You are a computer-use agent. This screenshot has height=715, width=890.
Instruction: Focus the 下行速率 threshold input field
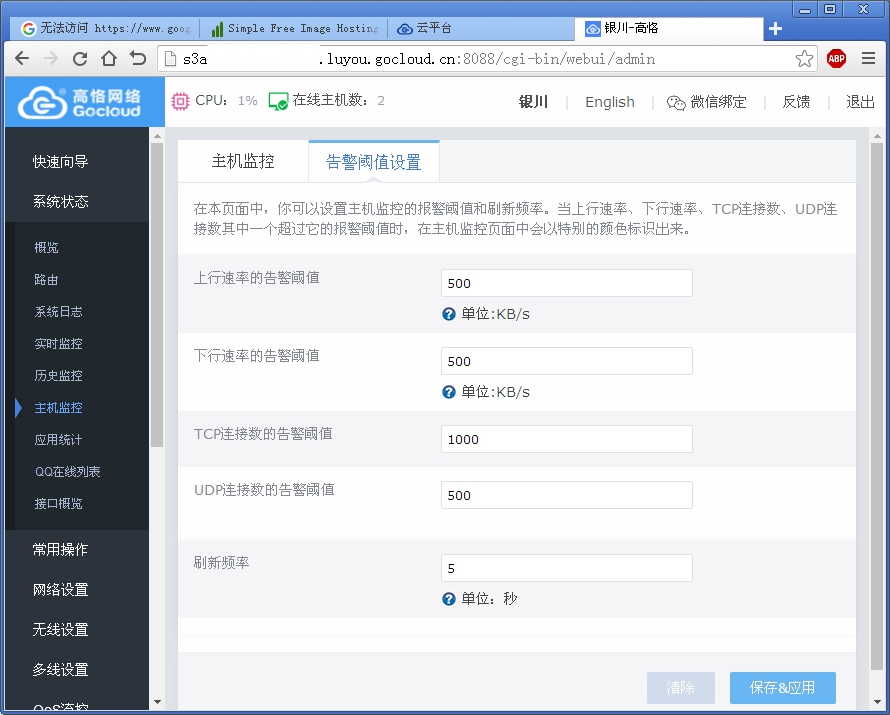pos(566,361)
